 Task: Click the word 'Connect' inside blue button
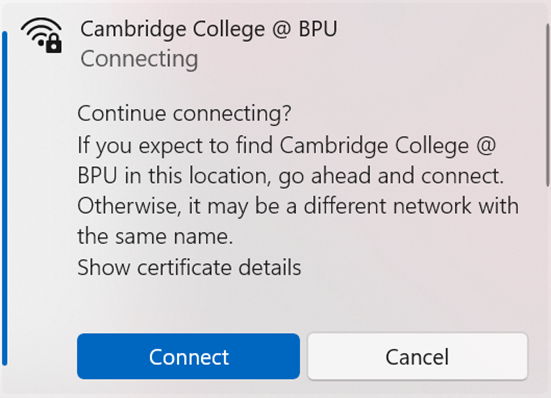pyautogui.click(x=189, y=357)
